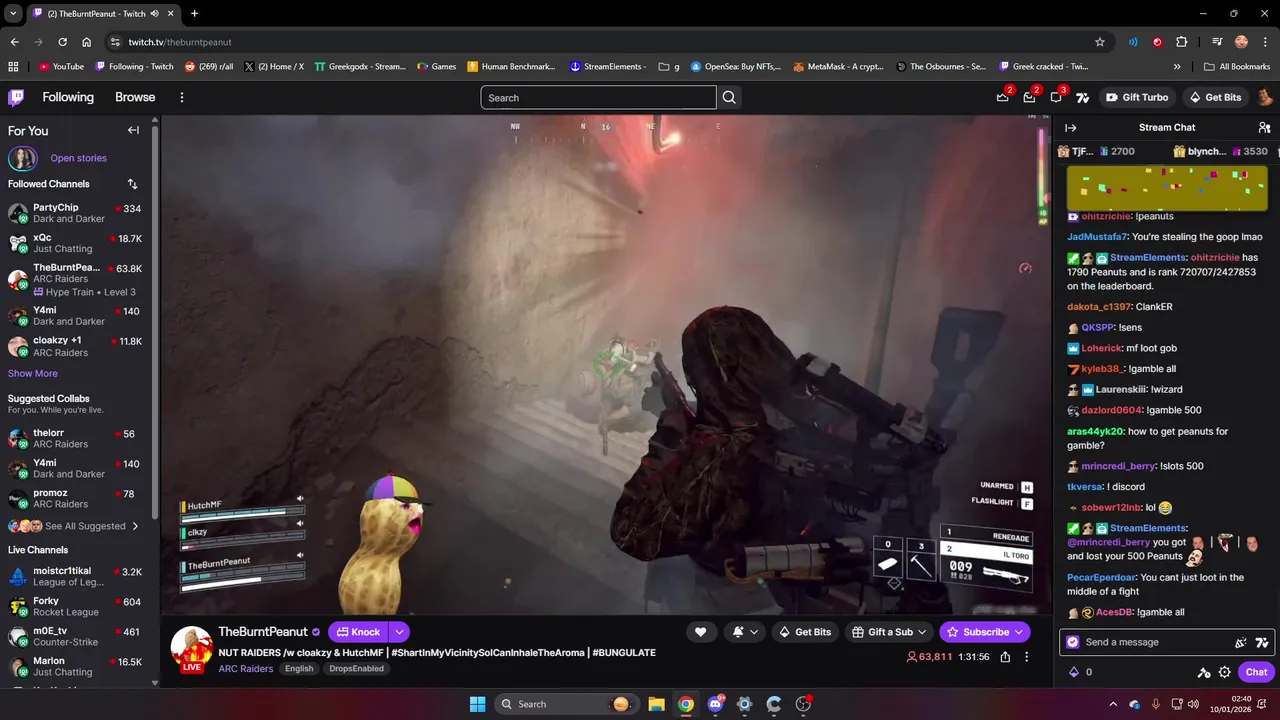Open stories link
This screenshot has width=1280, height=720.
[x=78, y=158]
